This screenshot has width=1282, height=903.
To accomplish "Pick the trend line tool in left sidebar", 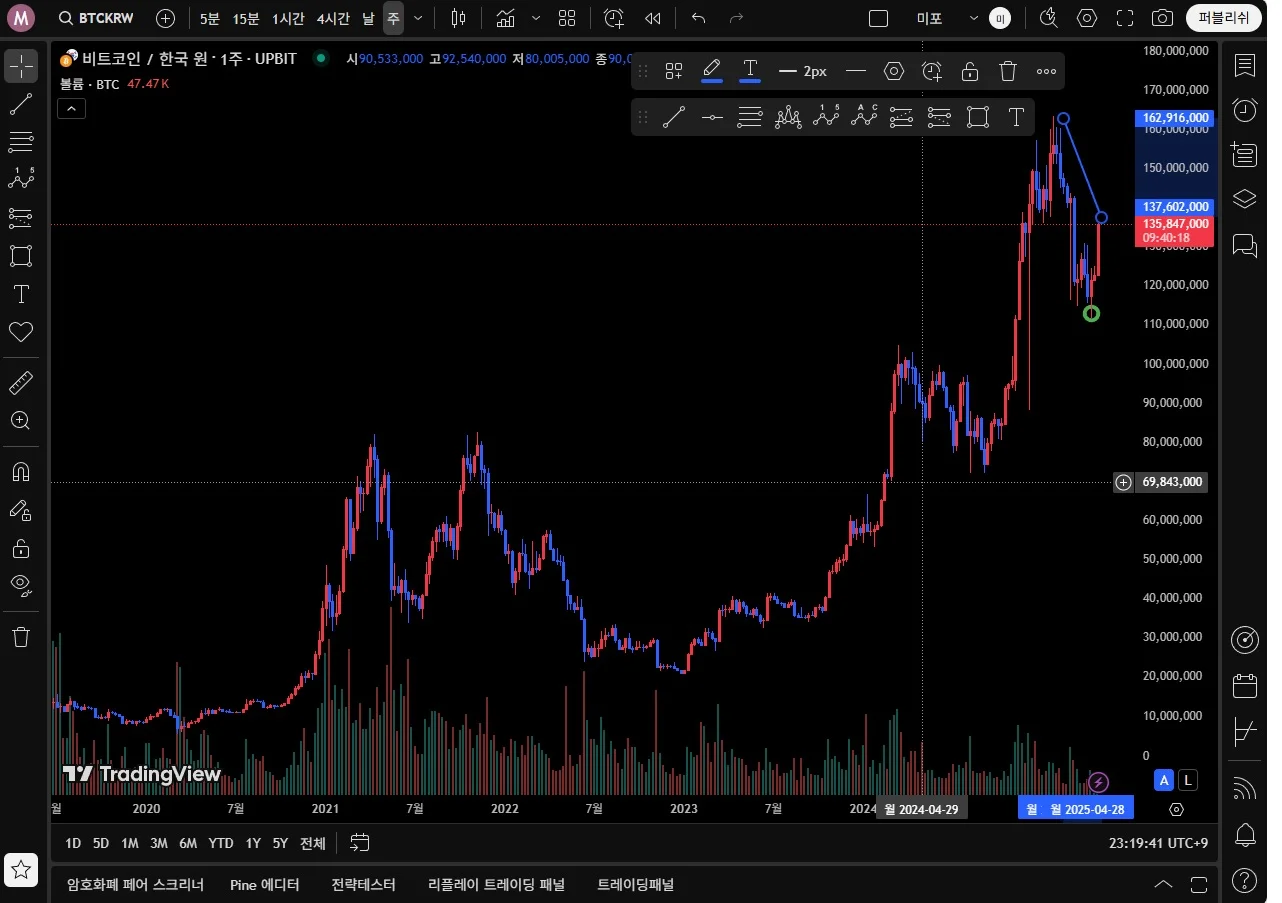I will pyautogui.click(x=21, y=104).
